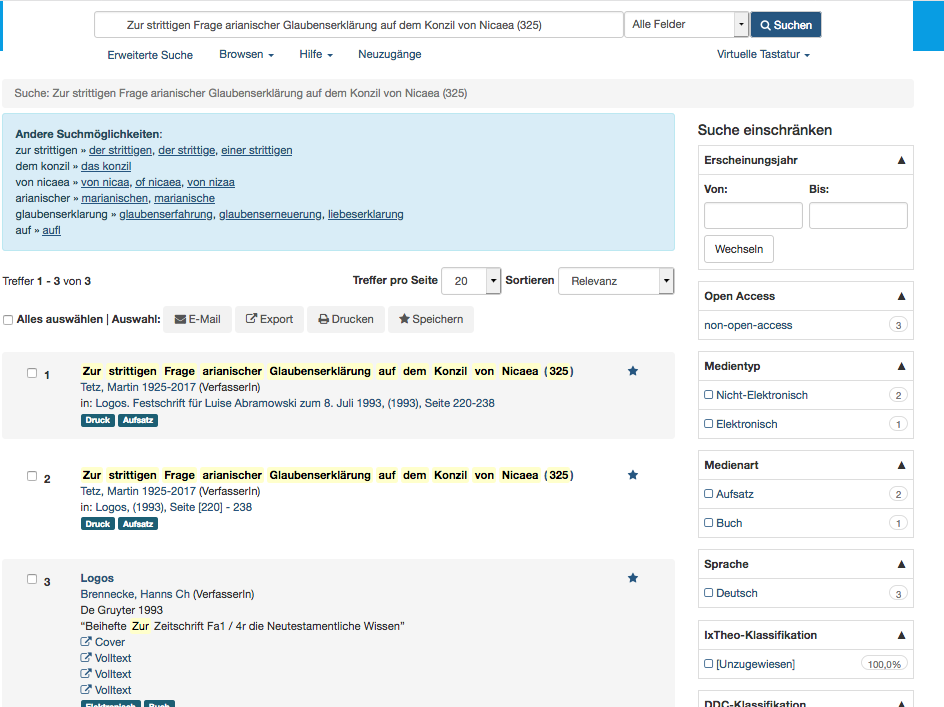The height and width of the screenshot is (707, 944).
Task: Bookmark result 1 with star icon
Action: click(633, 371)
